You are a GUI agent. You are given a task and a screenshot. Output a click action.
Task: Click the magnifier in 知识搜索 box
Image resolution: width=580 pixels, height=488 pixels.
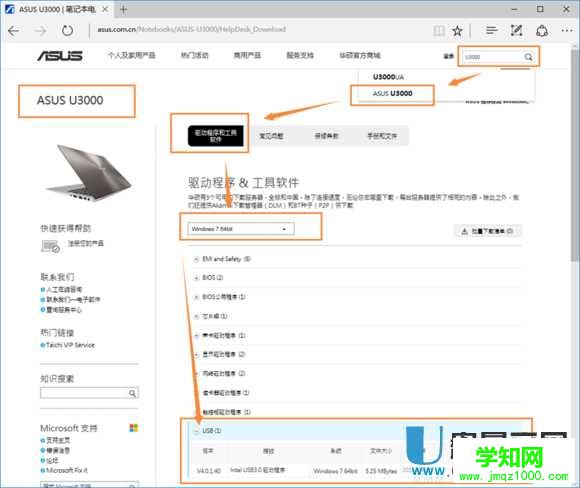point(132,393)
